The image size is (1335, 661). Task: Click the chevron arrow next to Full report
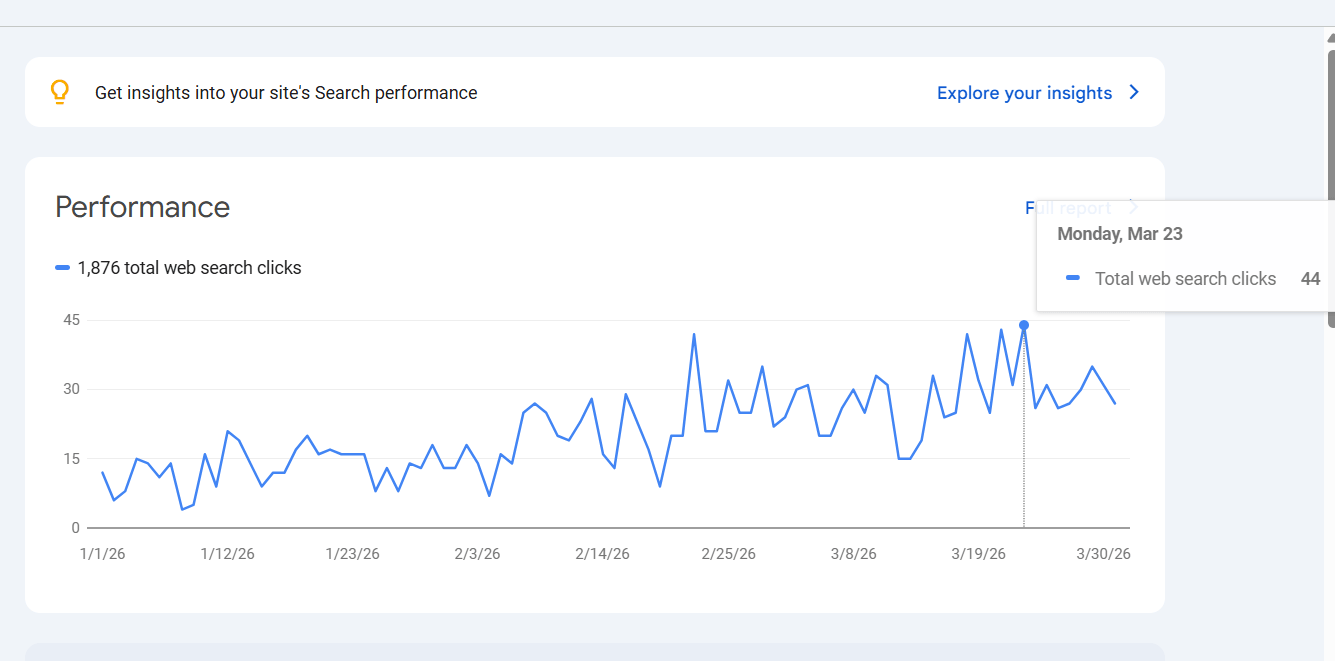[x=1133, y=207]
